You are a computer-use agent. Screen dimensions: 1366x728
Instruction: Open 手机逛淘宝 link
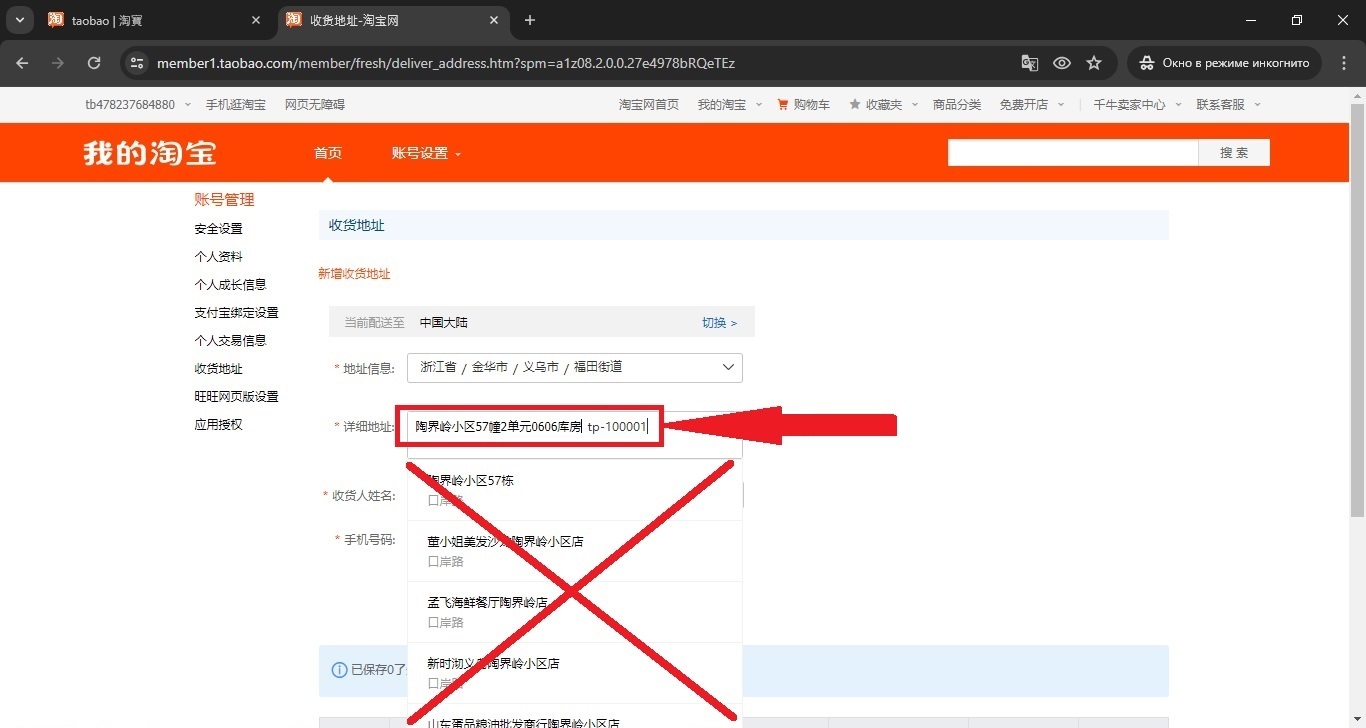pyautogui.click(x=236, y=104)
